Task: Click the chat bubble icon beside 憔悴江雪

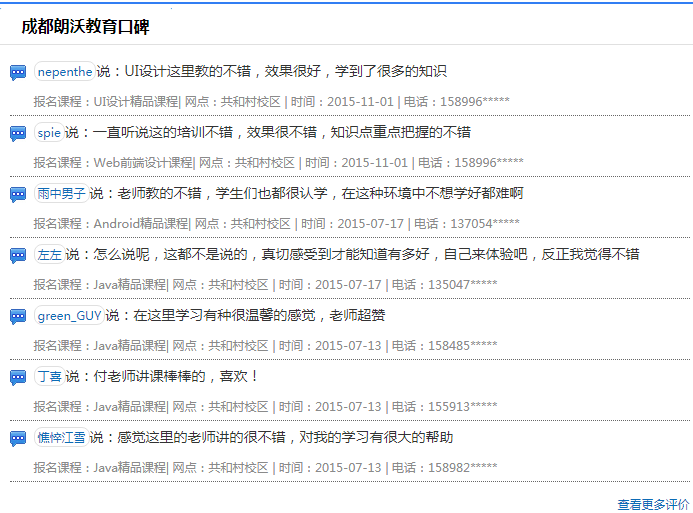Action: point(18,438)
